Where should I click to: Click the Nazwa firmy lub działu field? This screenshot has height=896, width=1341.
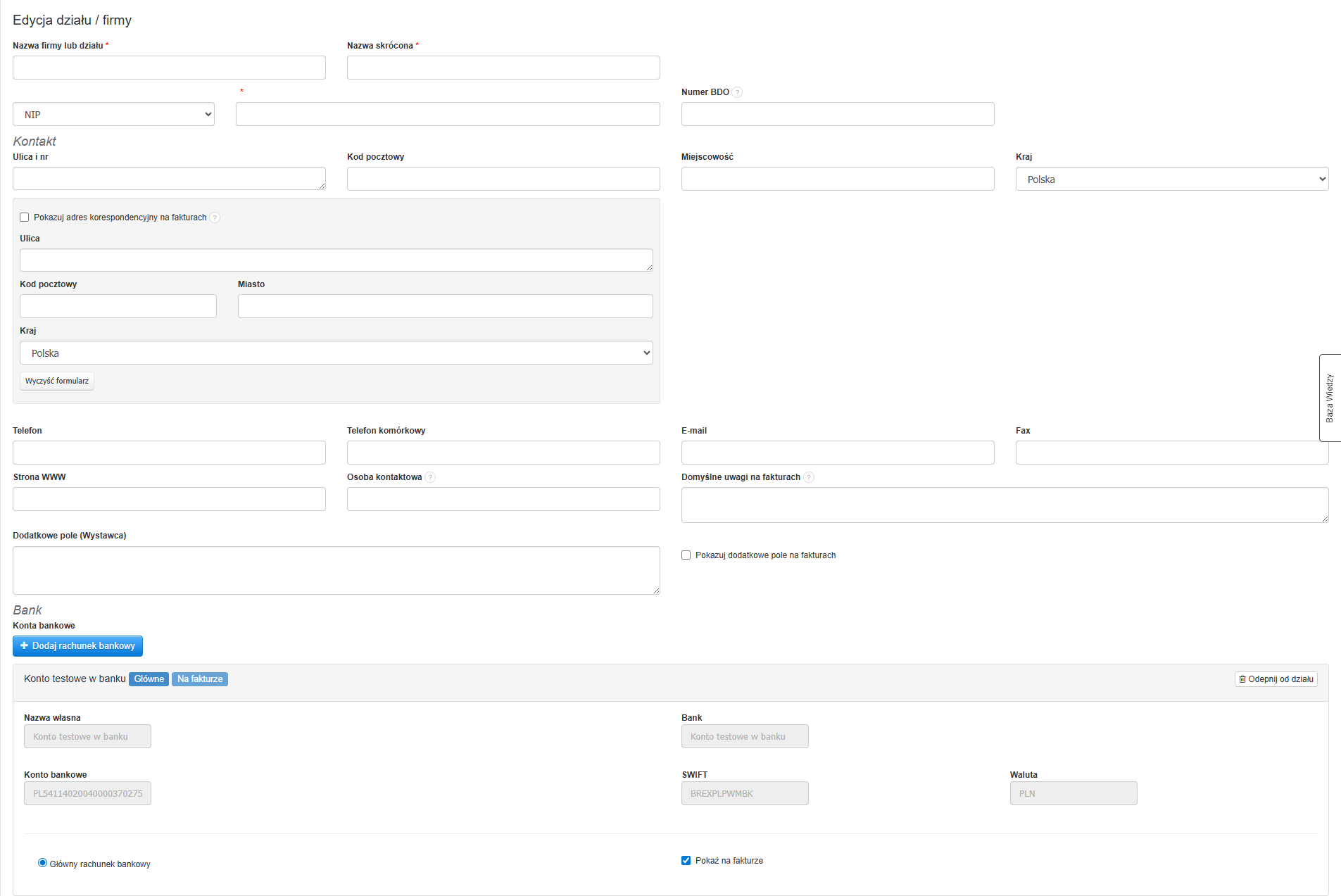[169, 68]
